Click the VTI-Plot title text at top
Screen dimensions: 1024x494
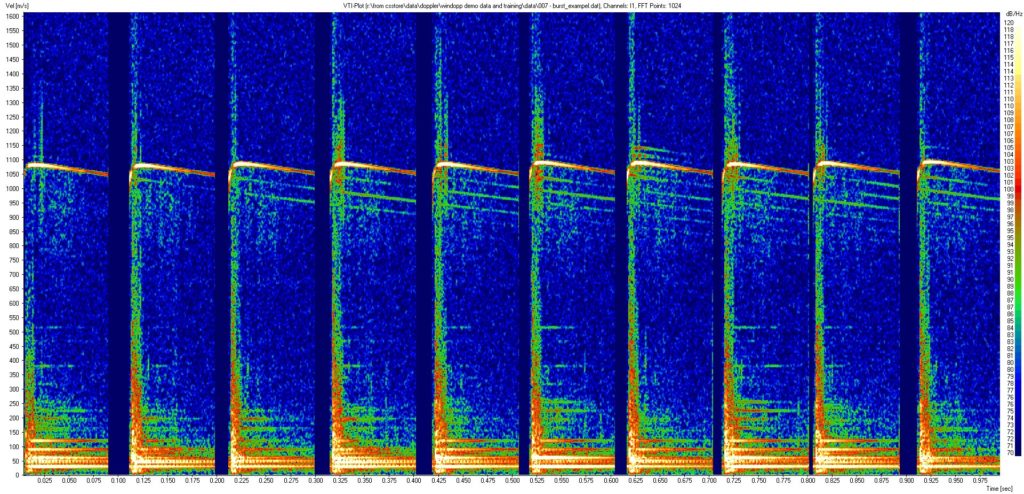pos(511,5)
